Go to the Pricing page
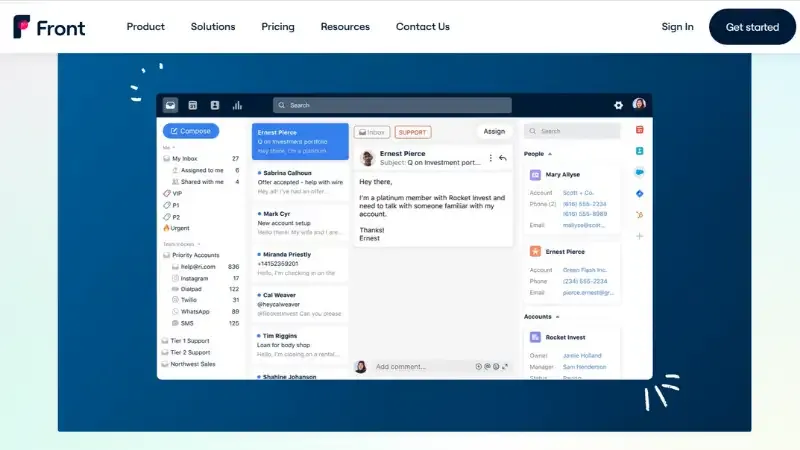Viewport: 800px width, 450px height. pyautogui.click(x=278, y=27)
